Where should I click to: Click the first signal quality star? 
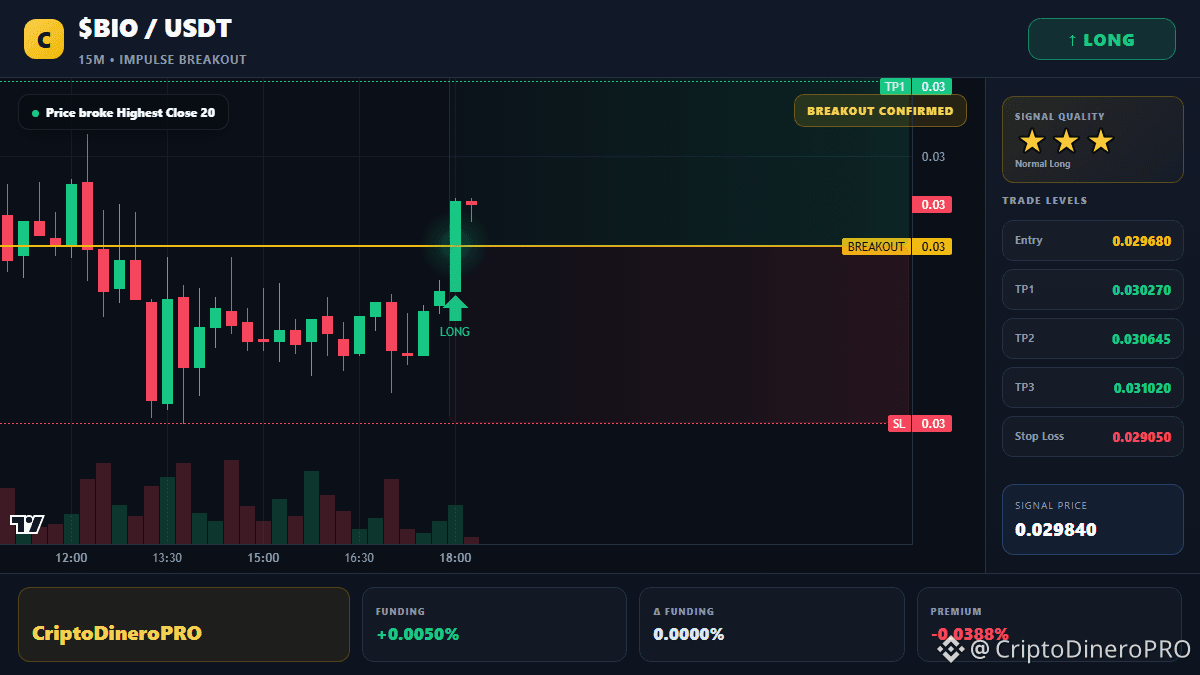coord(1031,141)
